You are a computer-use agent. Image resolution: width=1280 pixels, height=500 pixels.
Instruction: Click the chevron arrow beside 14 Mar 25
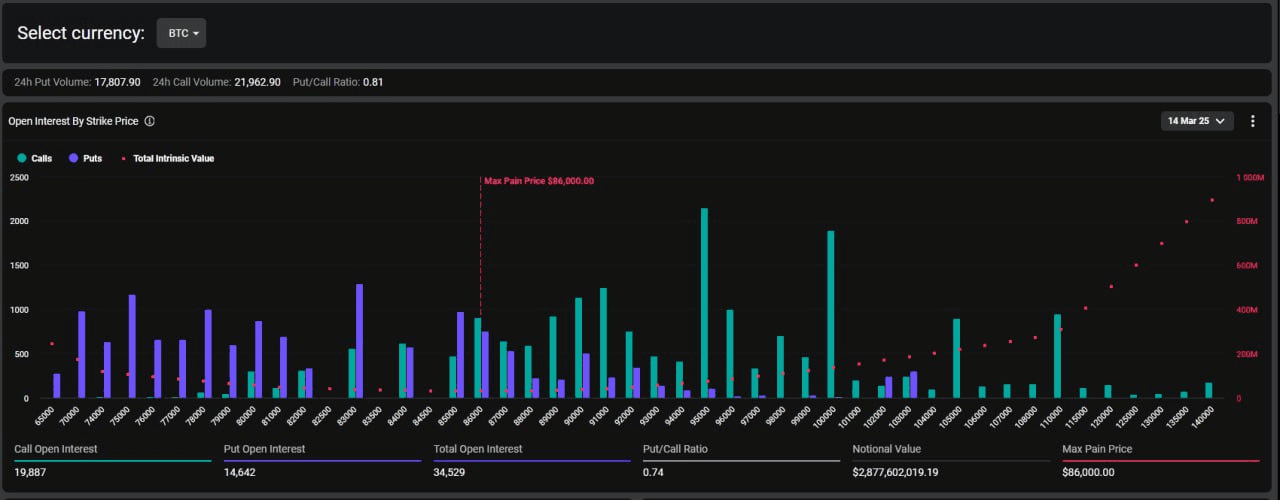(x=1220, y=121)
